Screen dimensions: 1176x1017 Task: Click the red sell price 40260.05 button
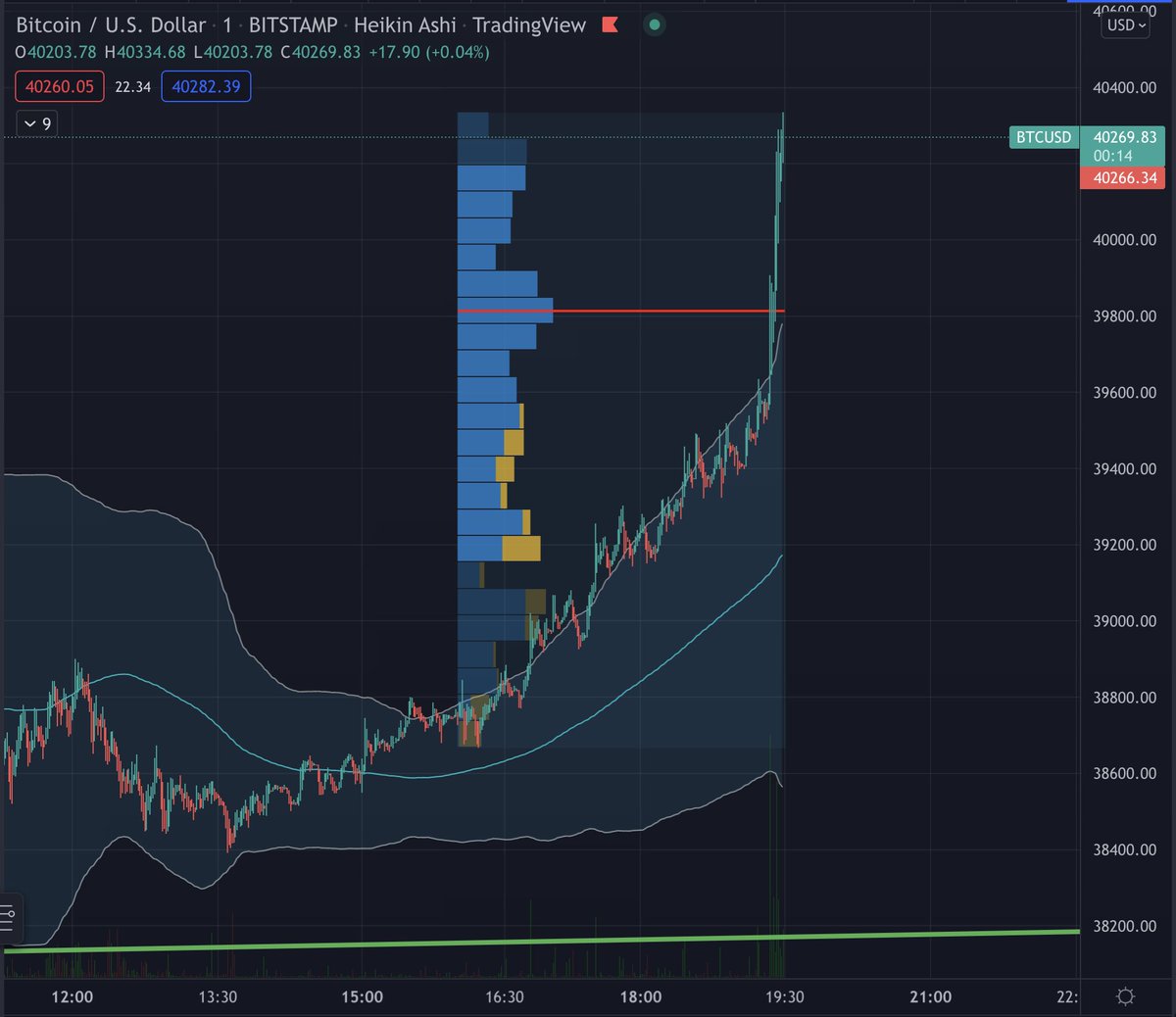point(60,86)
